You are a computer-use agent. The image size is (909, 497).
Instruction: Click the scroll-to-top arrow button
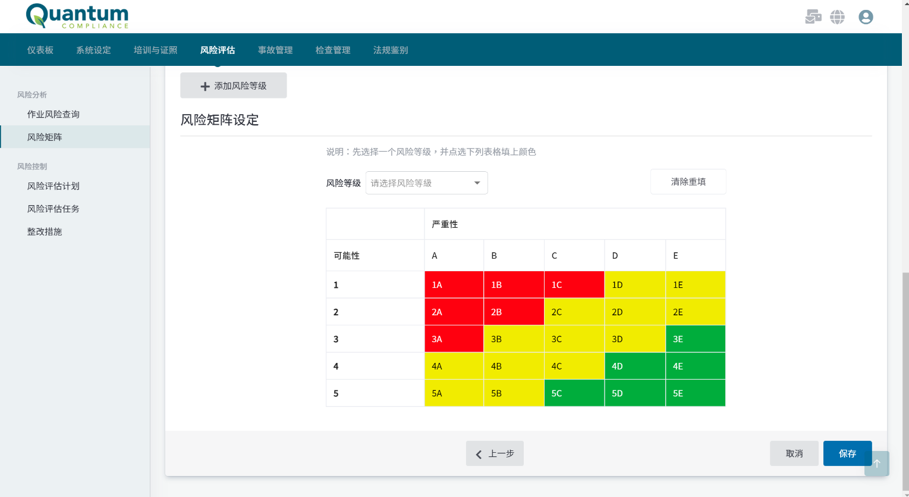point(877,463)
